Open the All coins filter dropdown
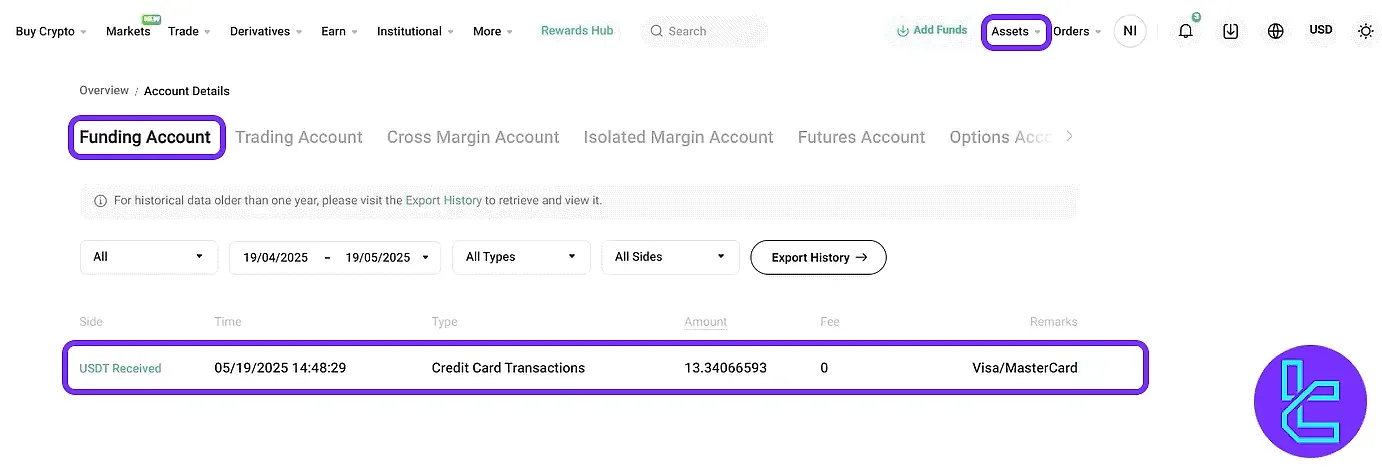The height and width of the screenshot is (473, 1382). coord(149,257)
